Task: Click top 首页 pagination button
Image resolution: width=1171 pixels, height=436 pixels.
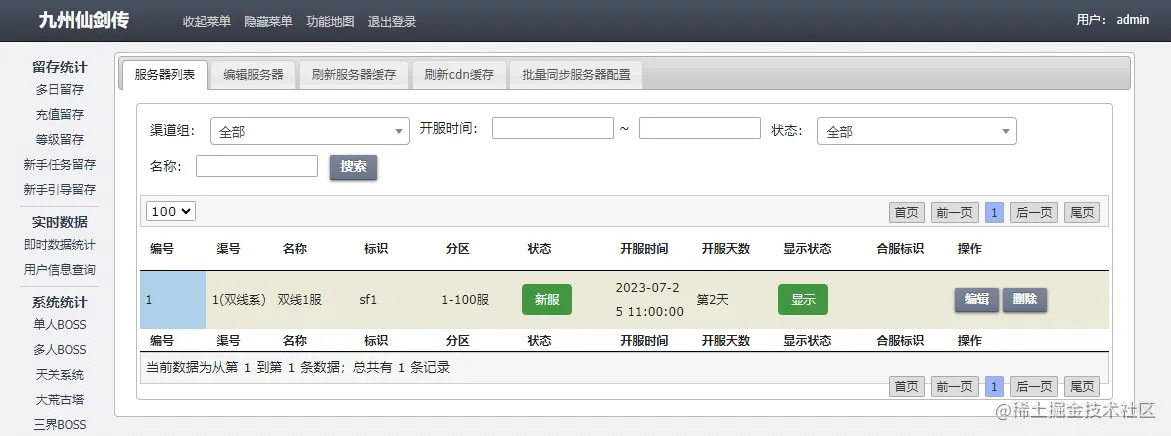Action: pos(907,213)
